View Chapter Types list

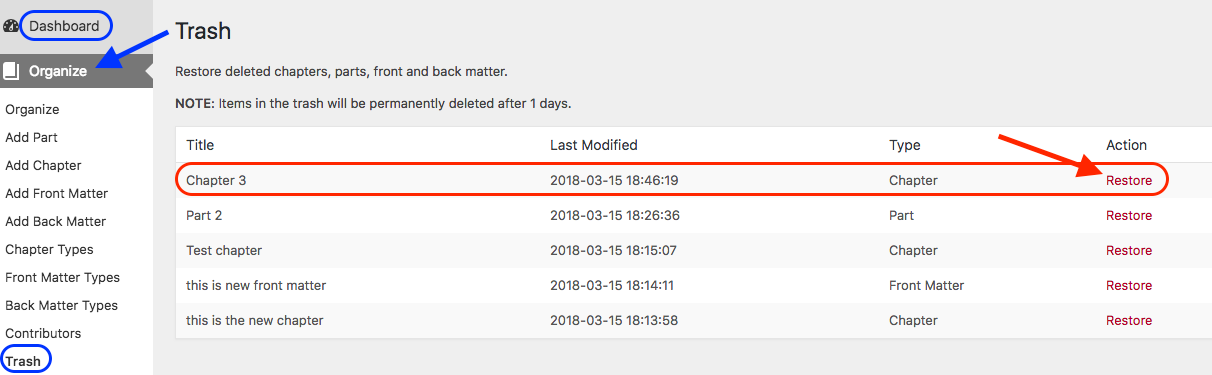pyautogui.click(x=49, y=250)
